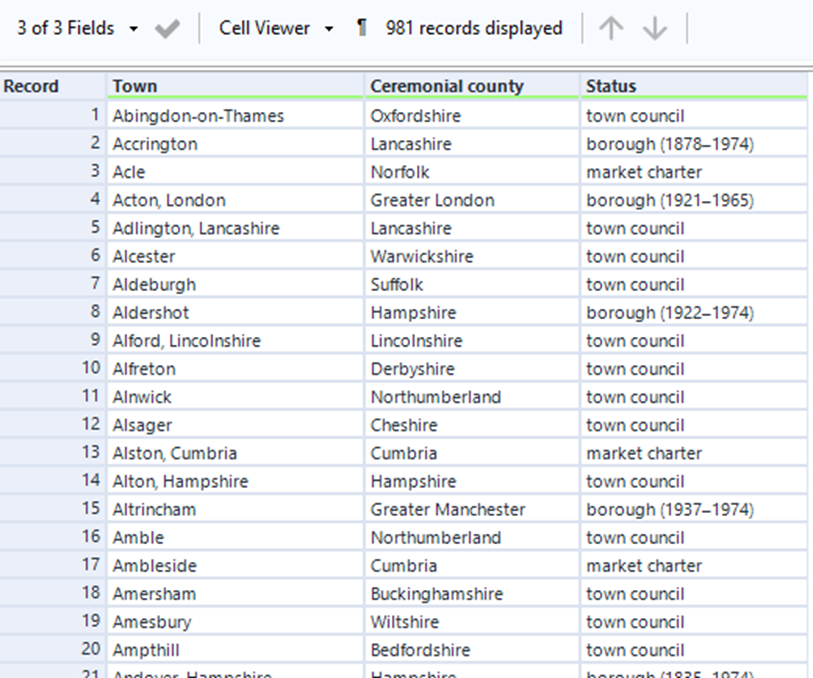Select the Abingdon-on-Thames town cell

click(198, 116)
